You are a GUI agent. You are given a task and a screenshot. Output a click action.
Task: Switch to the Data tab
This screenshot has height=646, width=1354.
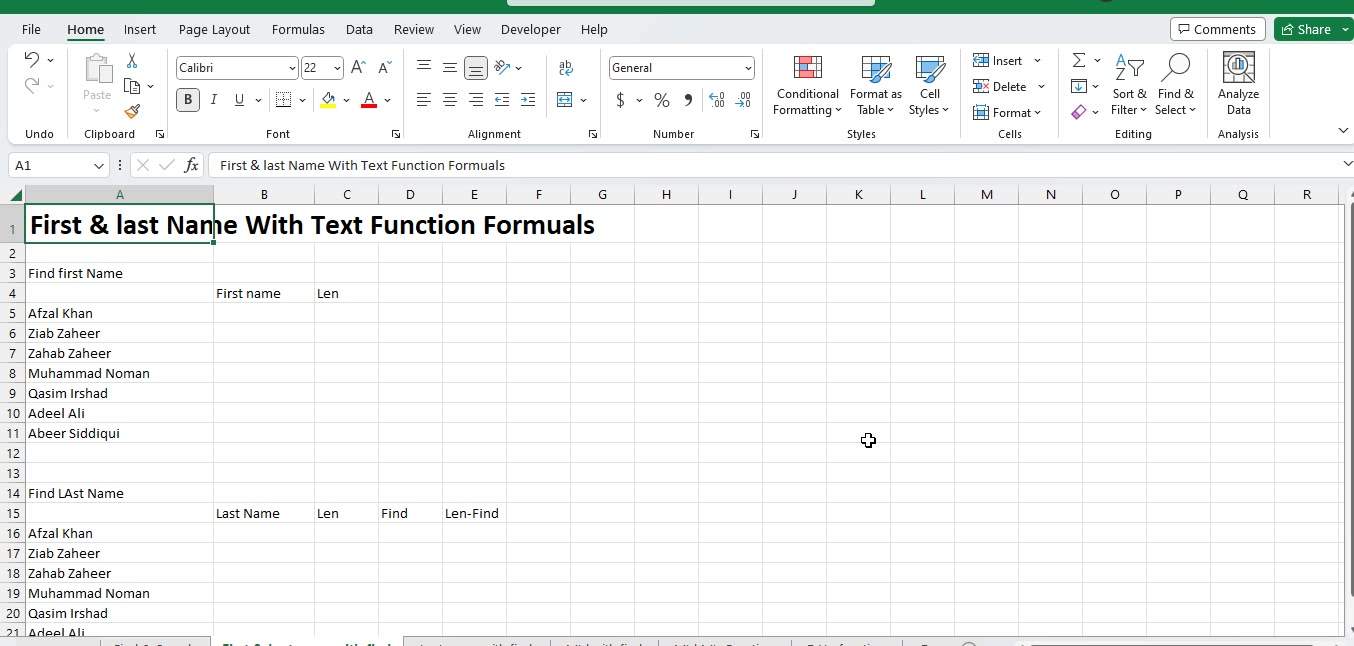[x=359, y=29]
